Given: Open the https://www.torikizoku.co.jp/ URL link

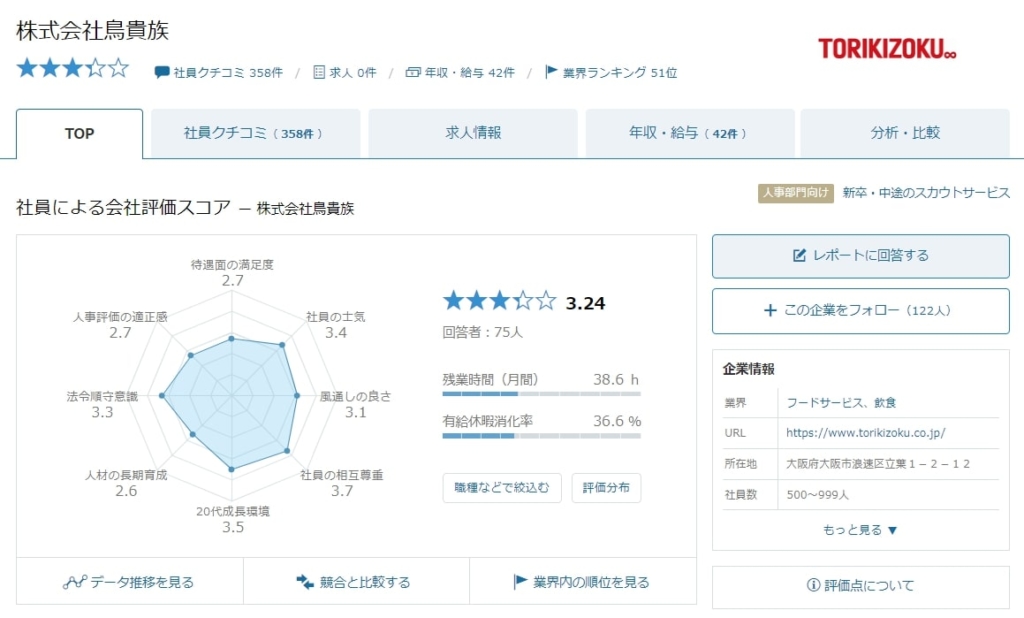Looking at the screenshot, I should coord(865,432).
